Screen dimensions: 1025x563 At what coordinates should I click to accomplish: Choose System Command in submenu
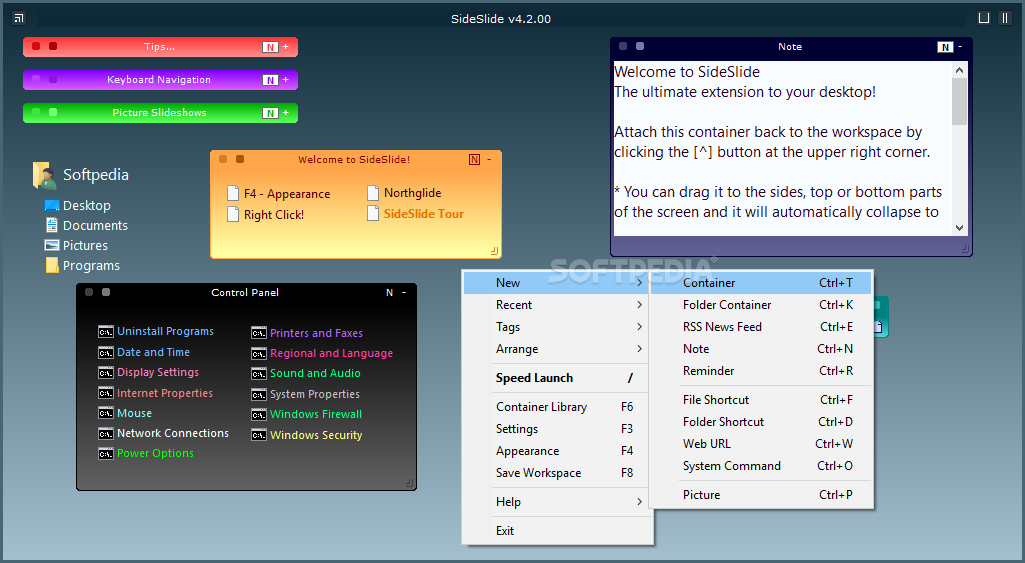tap(761, 466)
